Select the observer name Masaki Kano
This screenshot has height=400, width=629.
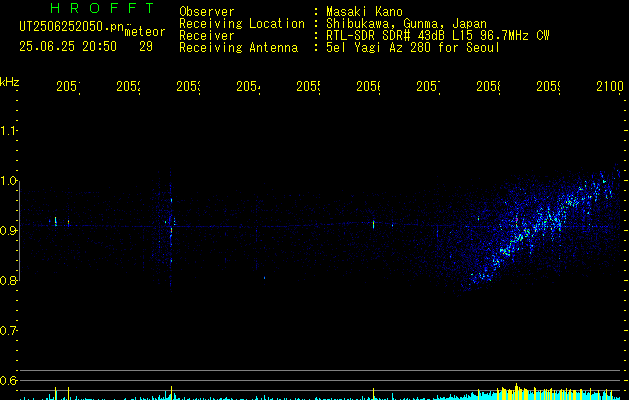(x=364, y=12)
